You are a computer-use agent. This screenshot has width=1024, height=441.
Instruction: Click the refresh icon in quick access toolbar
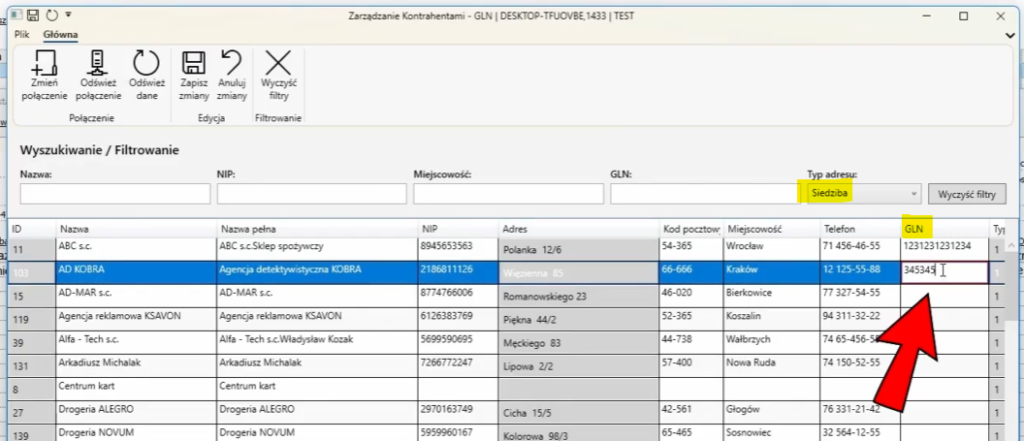[51, 16]
